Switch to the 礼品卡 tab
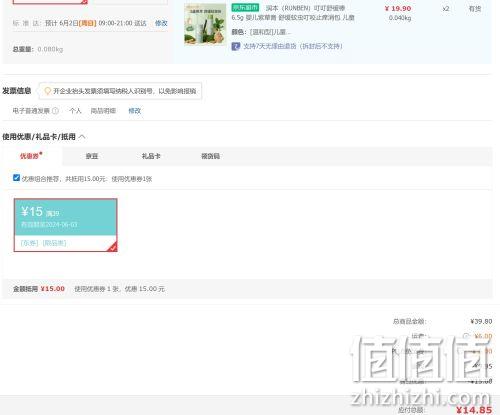This screenshot has width=500, height=415. tap(151, 156)
